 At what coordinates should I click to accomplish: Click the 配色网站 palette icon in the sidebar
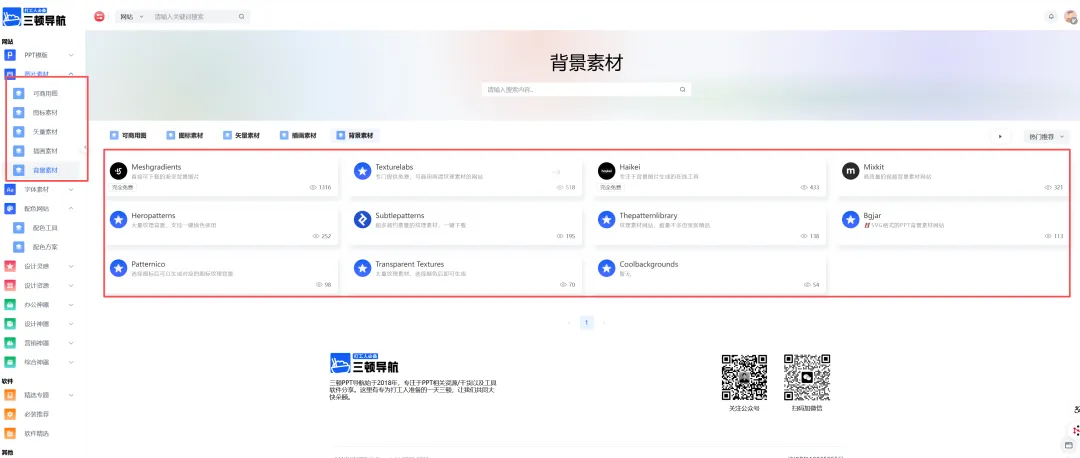(10, 208)
